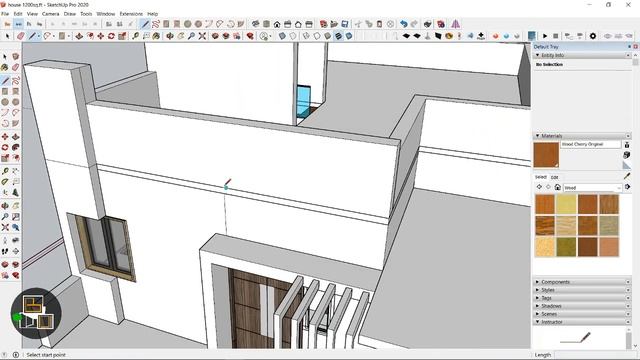
Task: Enable Monochrome face style
Action: (x=349, y=36)
